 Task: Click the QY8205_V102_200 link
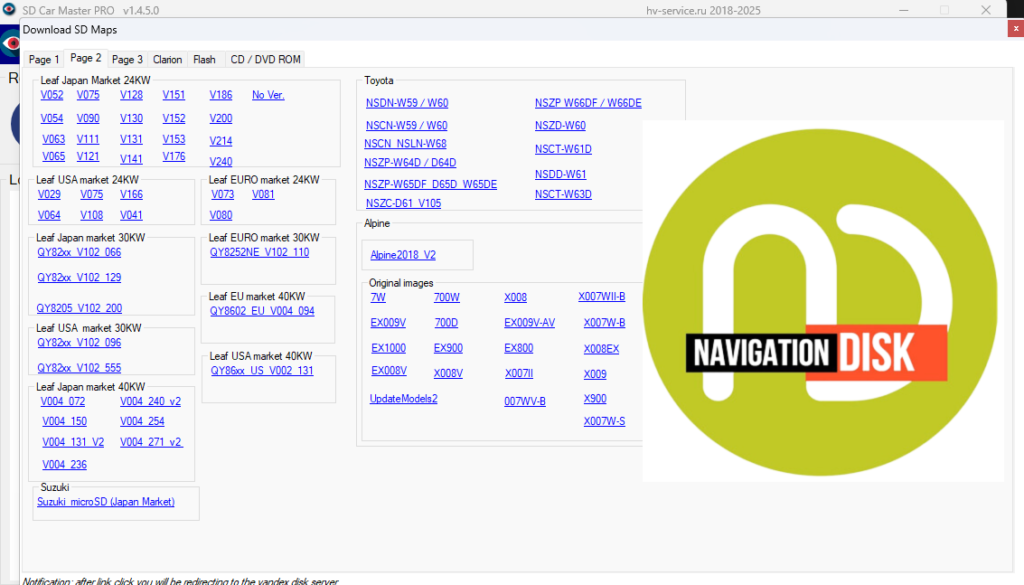pos(79,308)
